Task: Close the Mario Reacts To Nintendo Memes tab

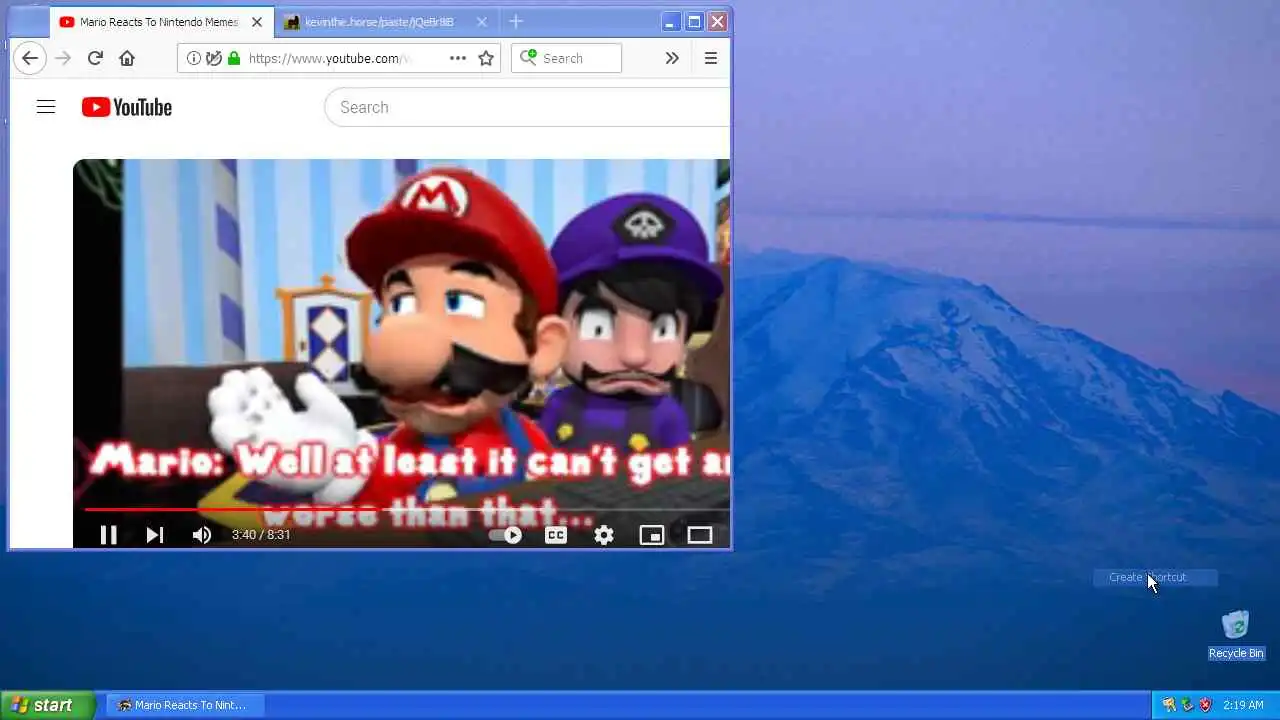Action: pos(257,22)
